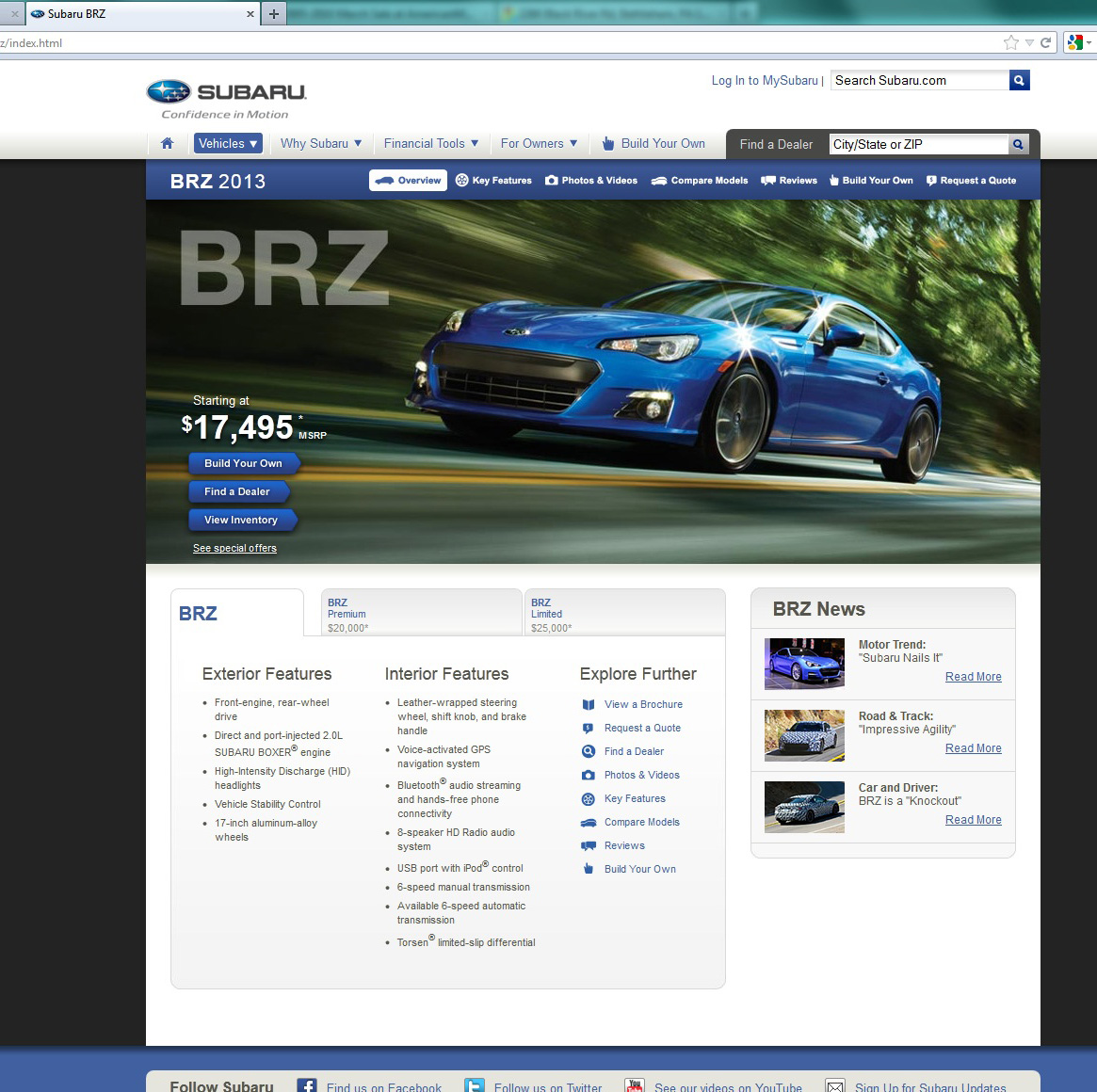
Task: Click the Search Subaru.com input field
Action: 919,80
